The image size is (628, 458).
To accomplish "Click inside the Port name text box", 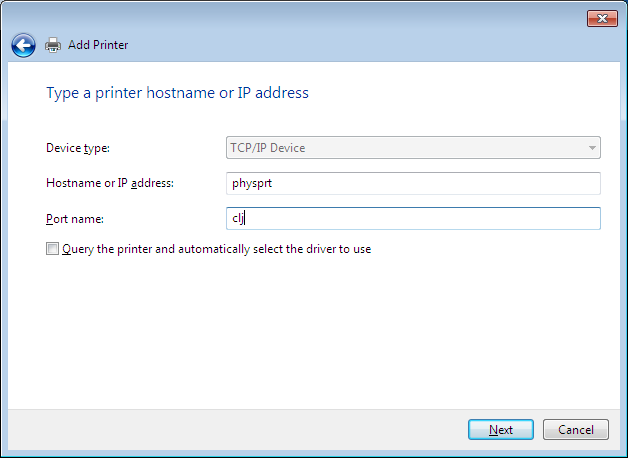I will click(414, 218).
